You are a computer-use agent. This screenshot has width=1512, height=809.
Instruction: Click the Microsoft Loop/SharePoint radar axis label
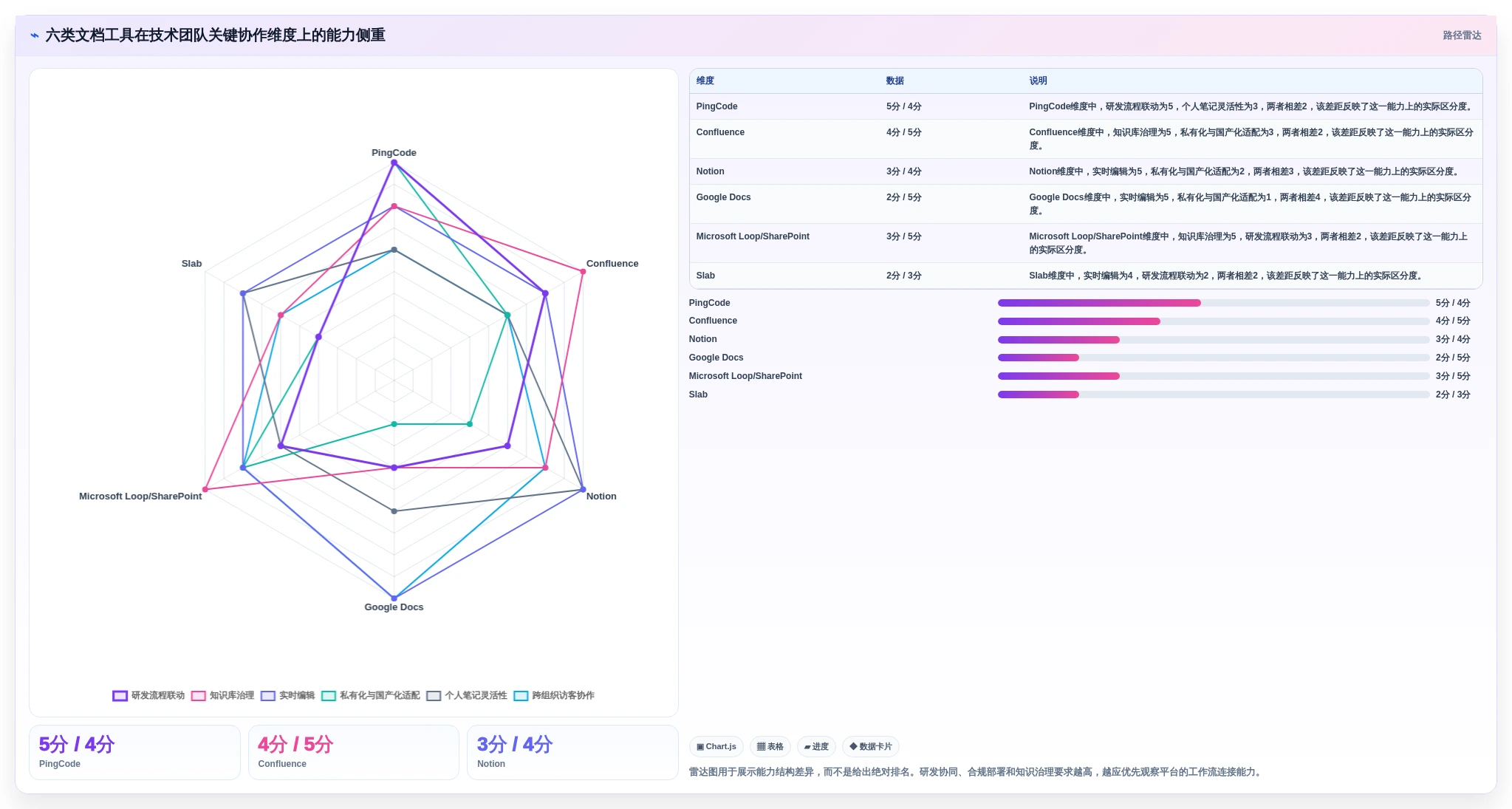point(140,496)
